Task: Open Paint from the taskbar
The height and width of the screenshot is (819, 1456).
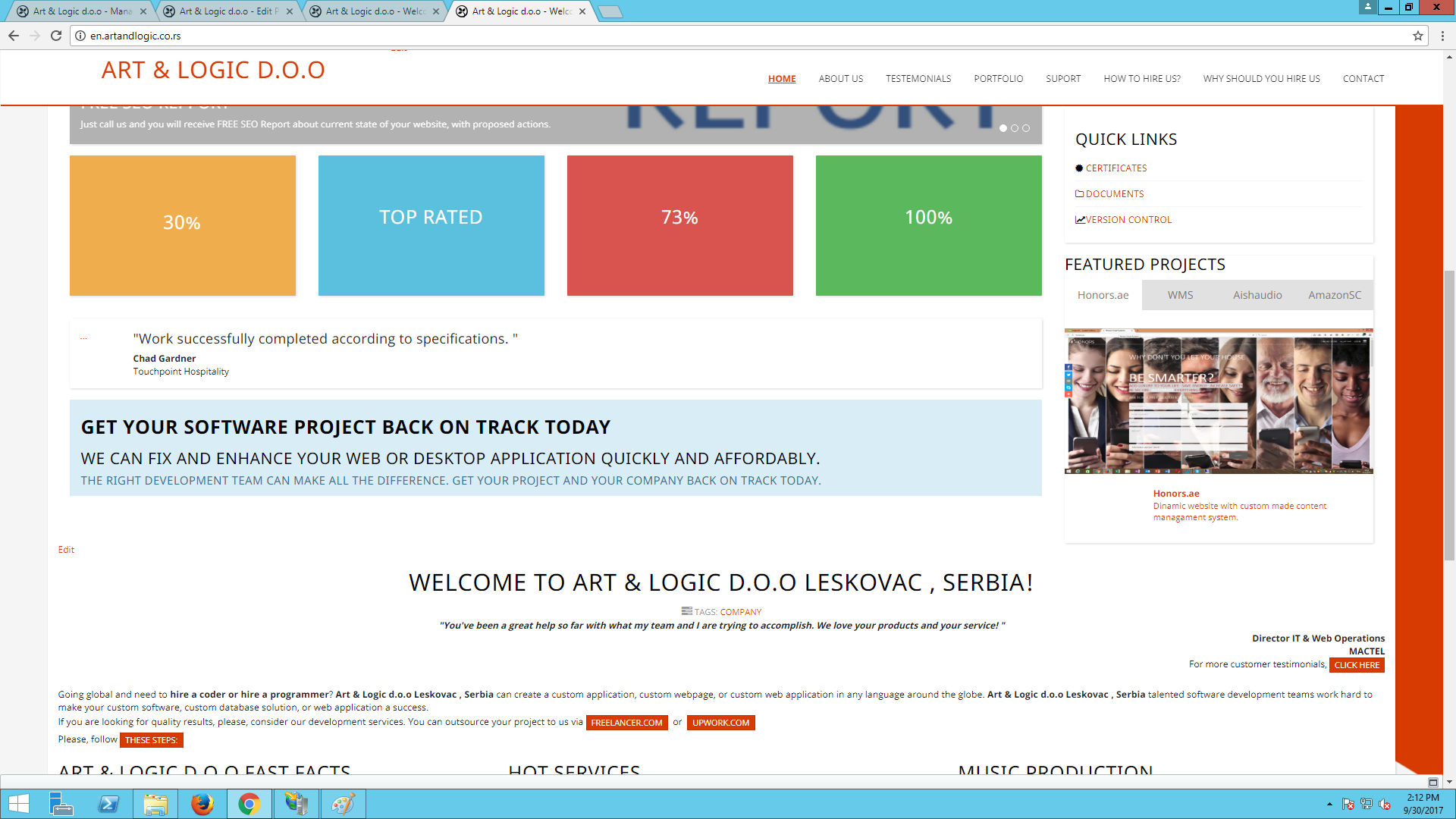Action: [343, 804]
